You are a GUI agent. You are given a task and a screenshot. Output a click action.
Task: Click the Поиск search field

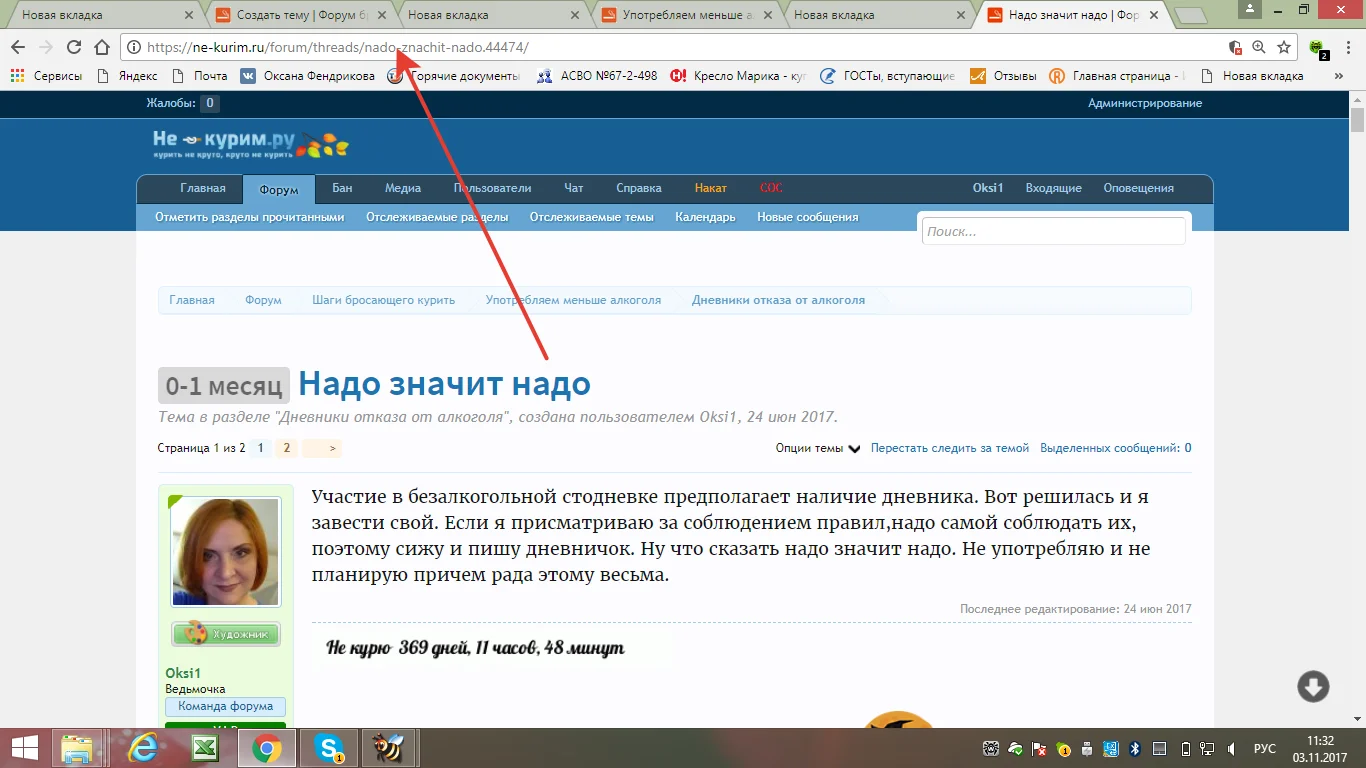point(1052,231)
